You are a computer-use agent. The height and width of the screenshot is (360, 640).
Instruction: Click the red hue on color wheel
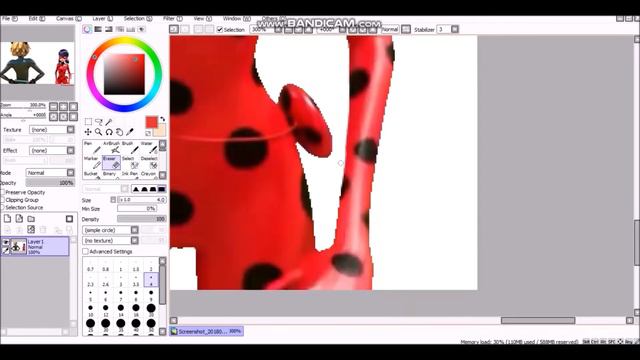[94, 57]
